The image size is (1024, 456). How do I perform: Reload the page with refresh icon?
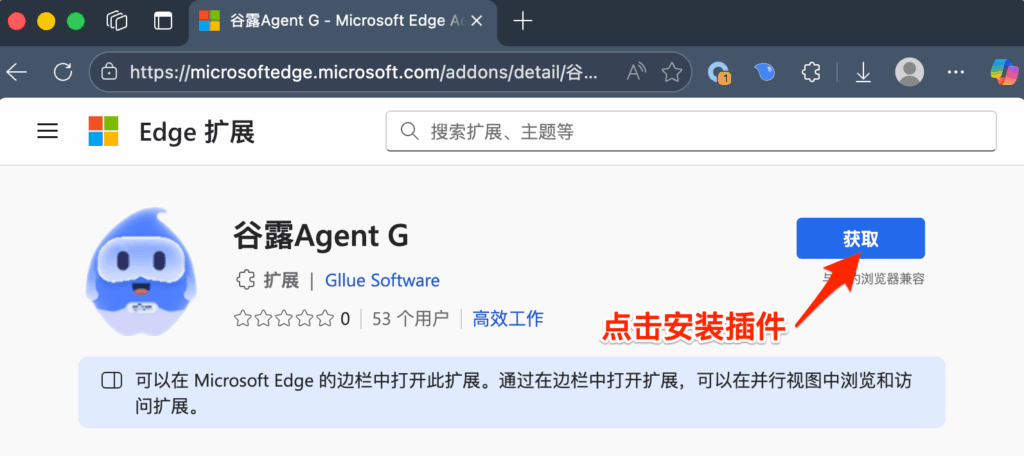63,72
